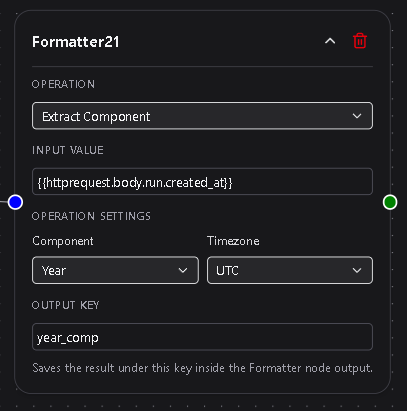This screenshot has width=407, height=411.
Task: Click the green output connector port
Action: (x=390, y=202)
